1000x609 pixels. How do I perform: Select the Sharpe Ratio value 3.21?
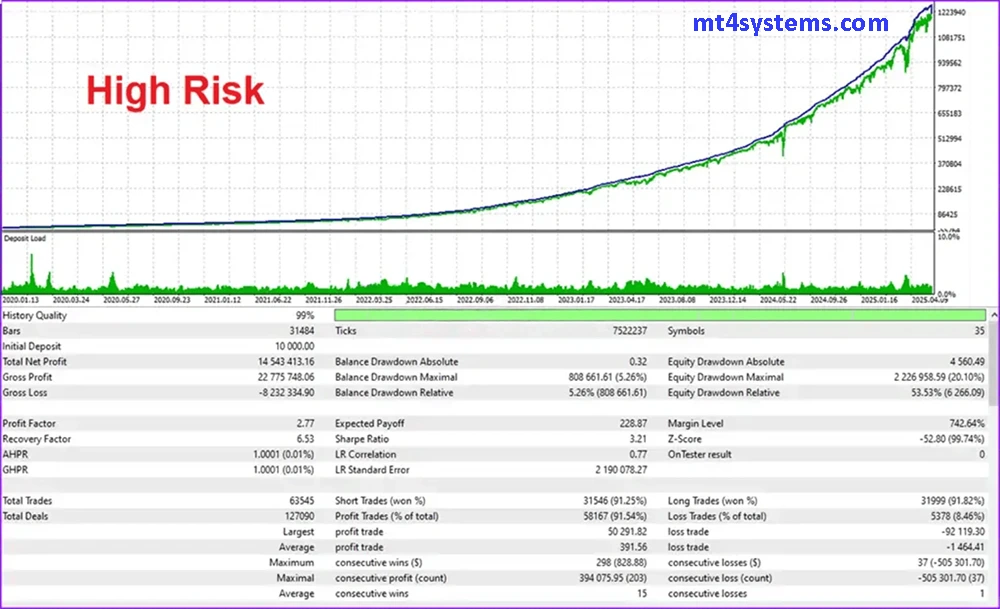[x=637, y=439]
